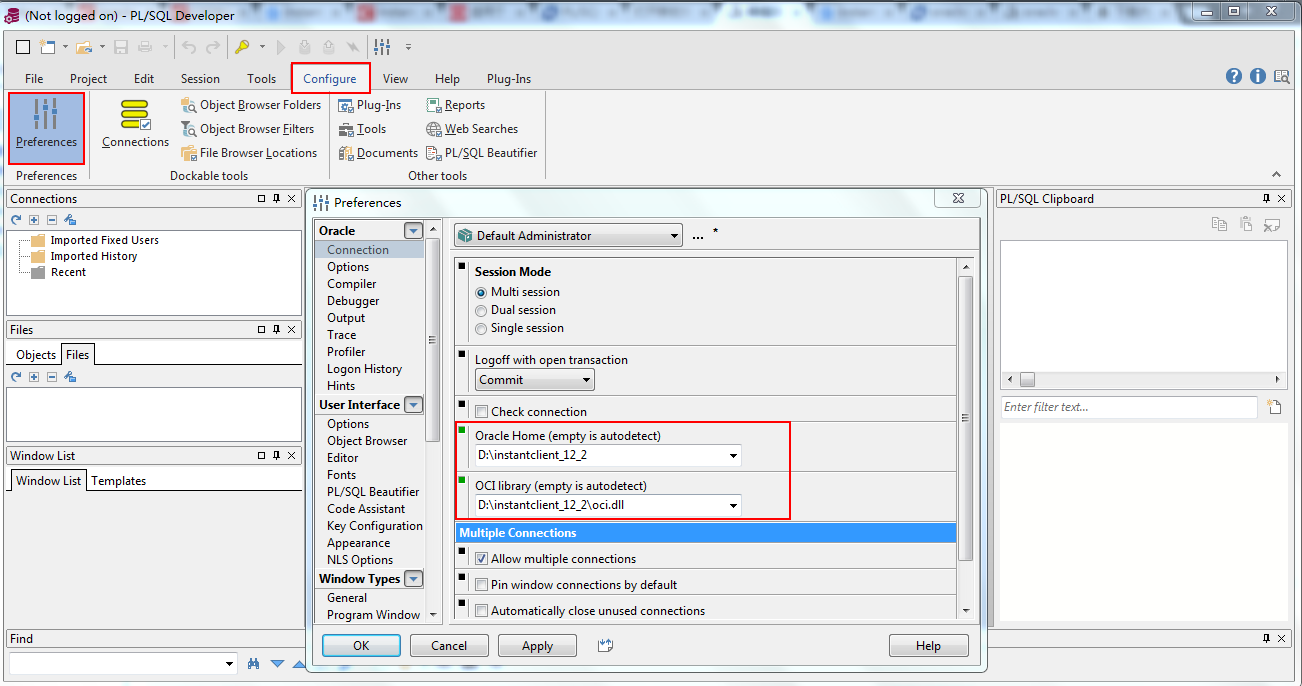The width and height of the screenshot is (1302, 686).
Task: Select Key Configuration in preferences list
Action: point(375,526)
